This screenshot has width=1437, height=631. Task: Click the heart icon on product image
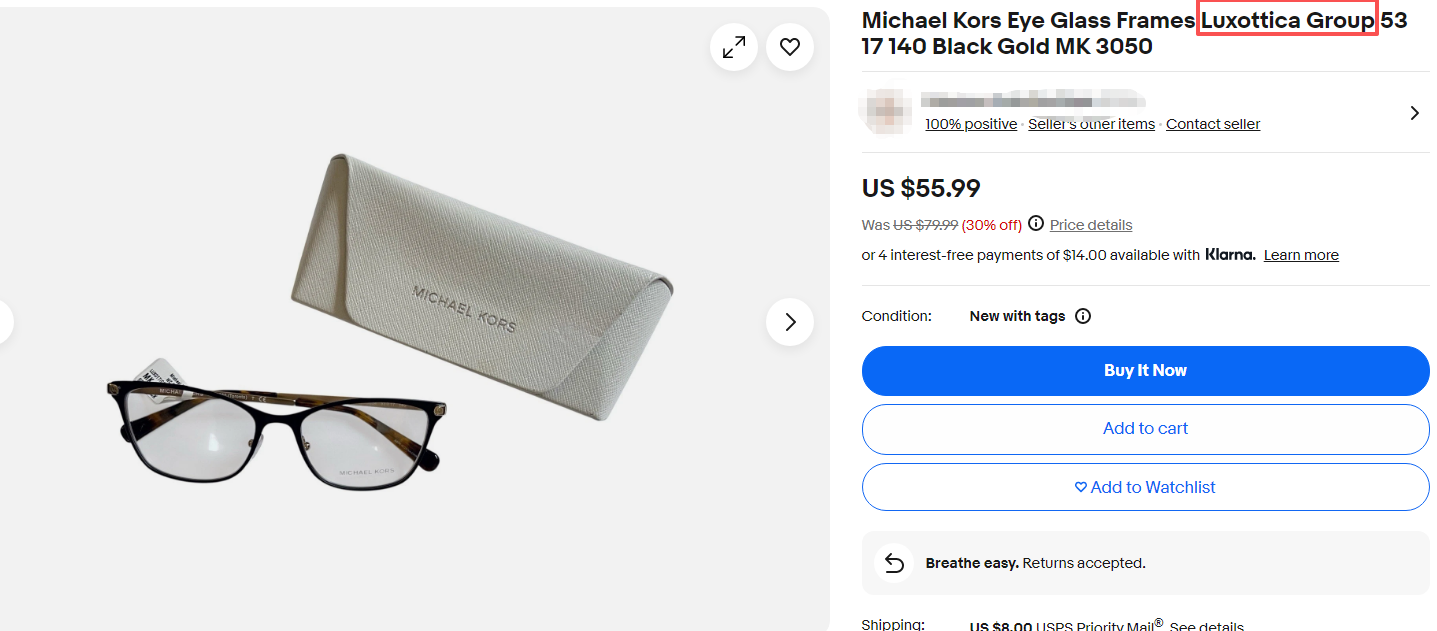coord(790,47)
